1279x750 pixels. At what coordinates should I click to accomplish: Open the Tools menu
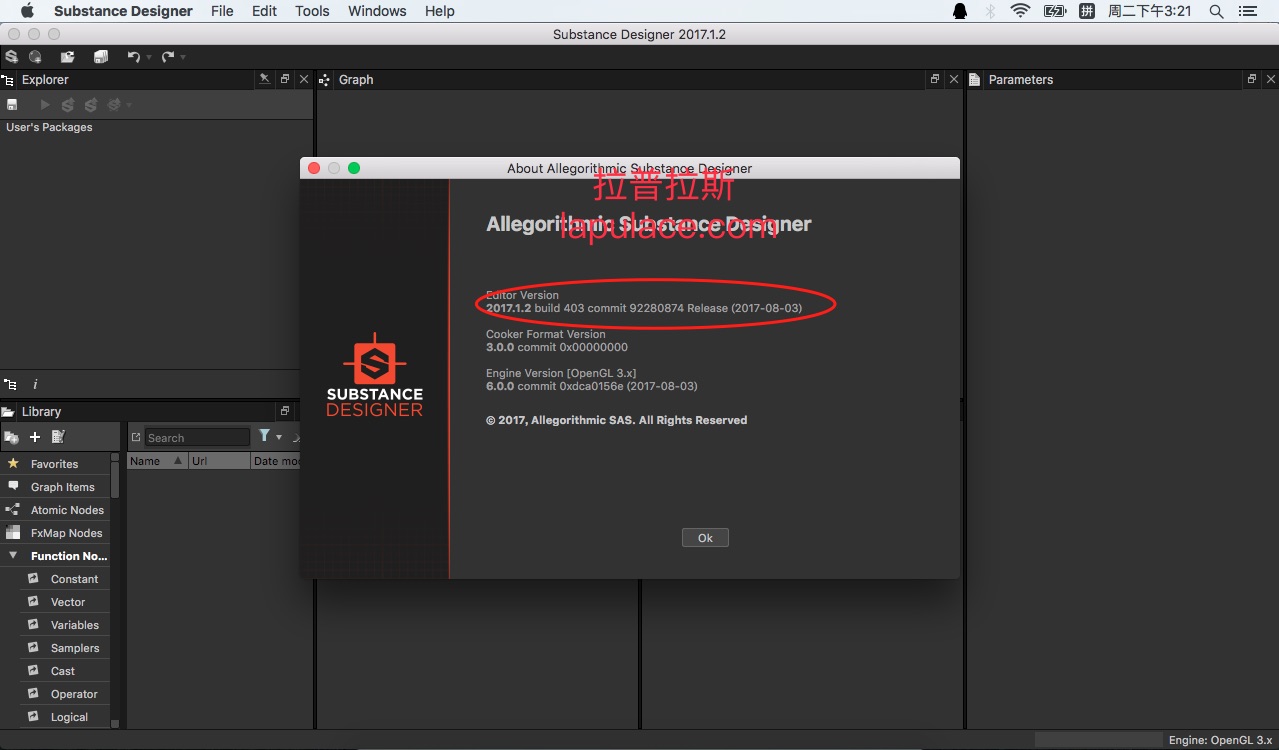(x=312, y=11)
